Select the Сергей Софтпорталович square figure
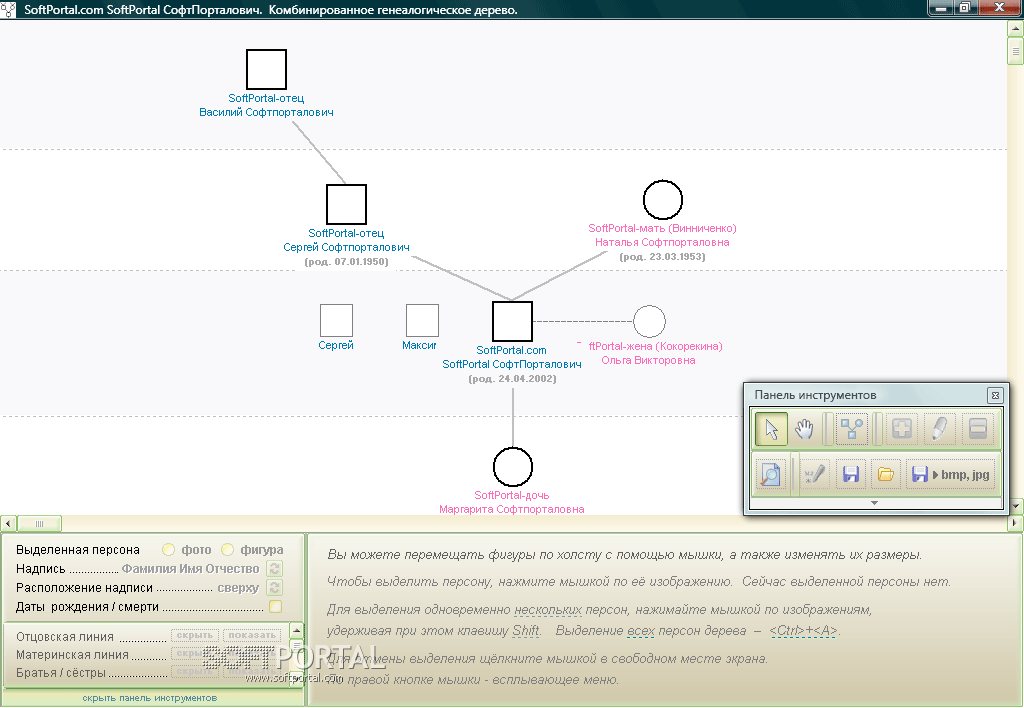 [346, 204]
